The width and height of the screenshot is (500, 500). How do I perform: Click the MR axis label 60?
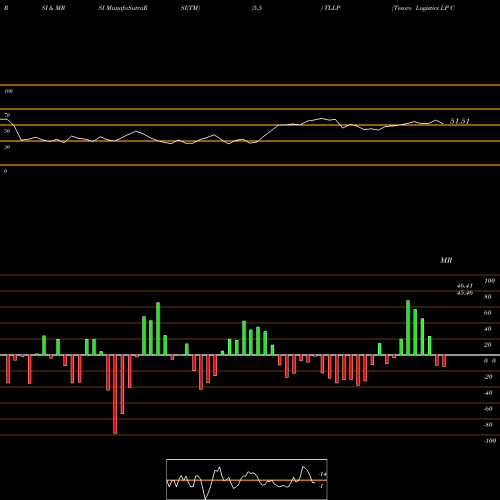(x=488, y=313)
